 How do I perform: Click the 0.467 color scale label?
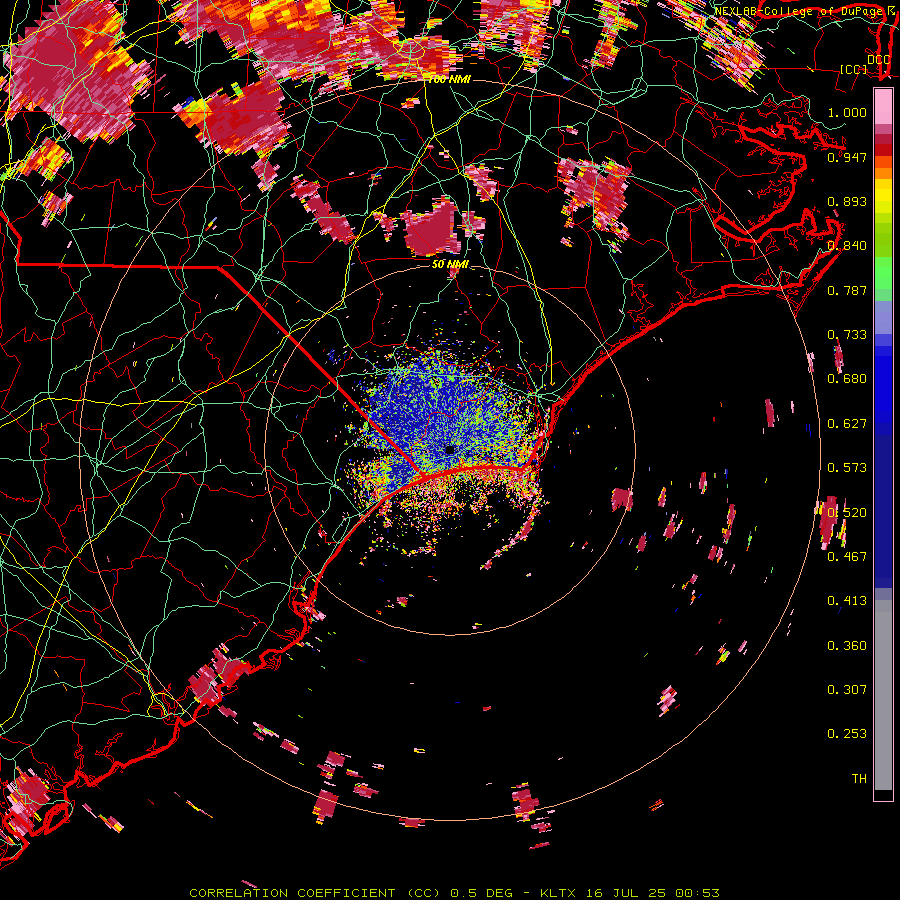coord(847,557)
